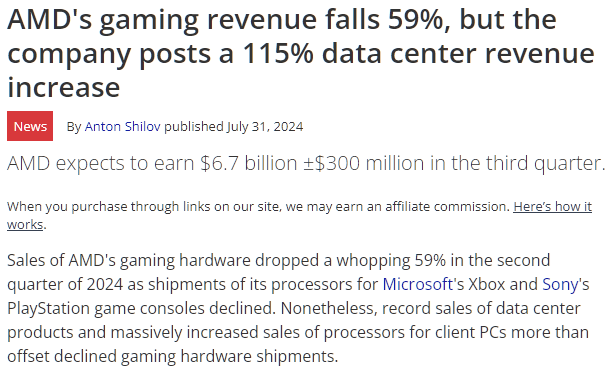Follow the Microsoft link in the article

pos(418,284)
